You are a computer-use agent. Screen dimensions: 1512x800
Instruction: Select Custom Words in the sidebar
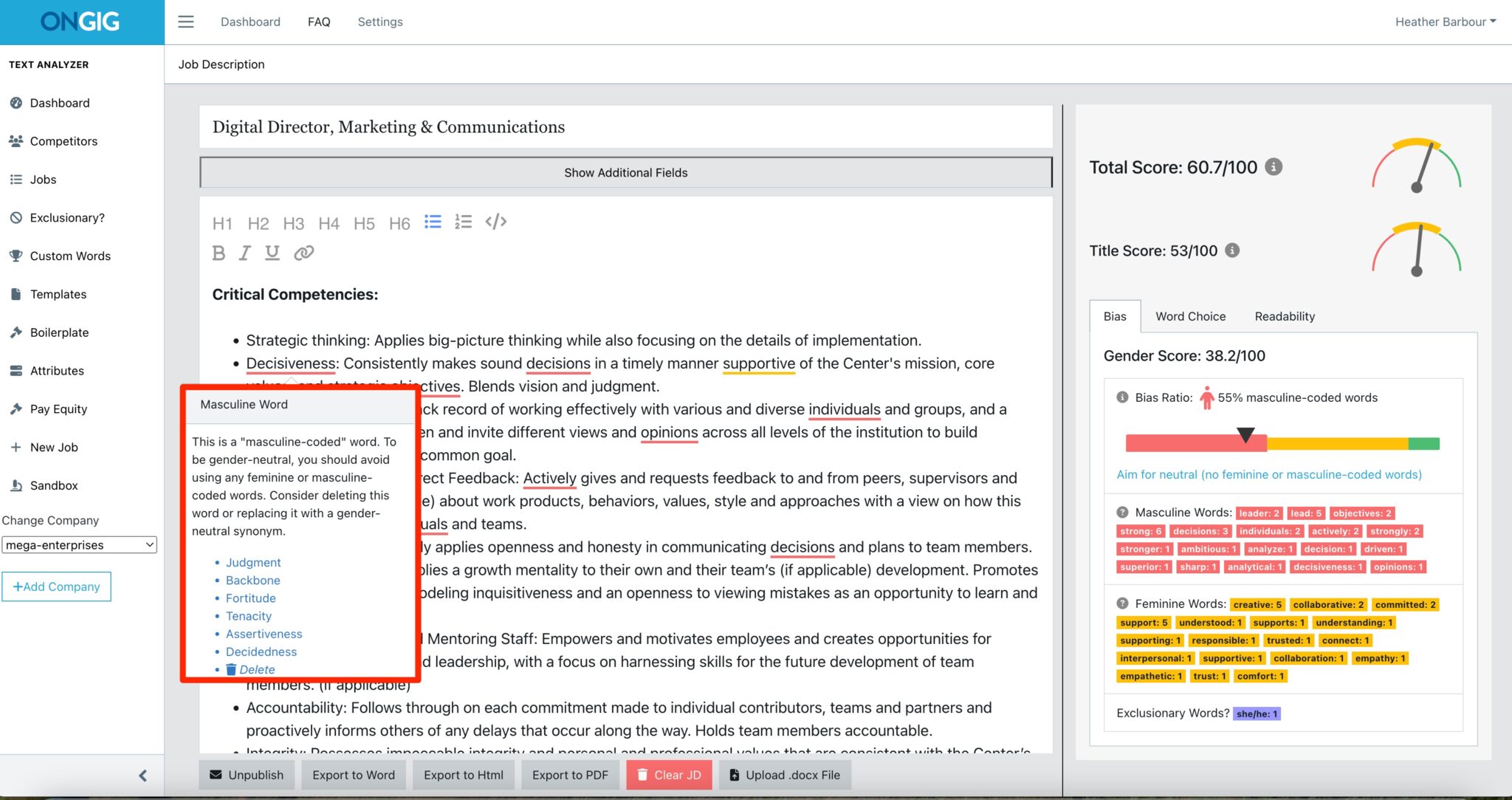click(70, 256)
